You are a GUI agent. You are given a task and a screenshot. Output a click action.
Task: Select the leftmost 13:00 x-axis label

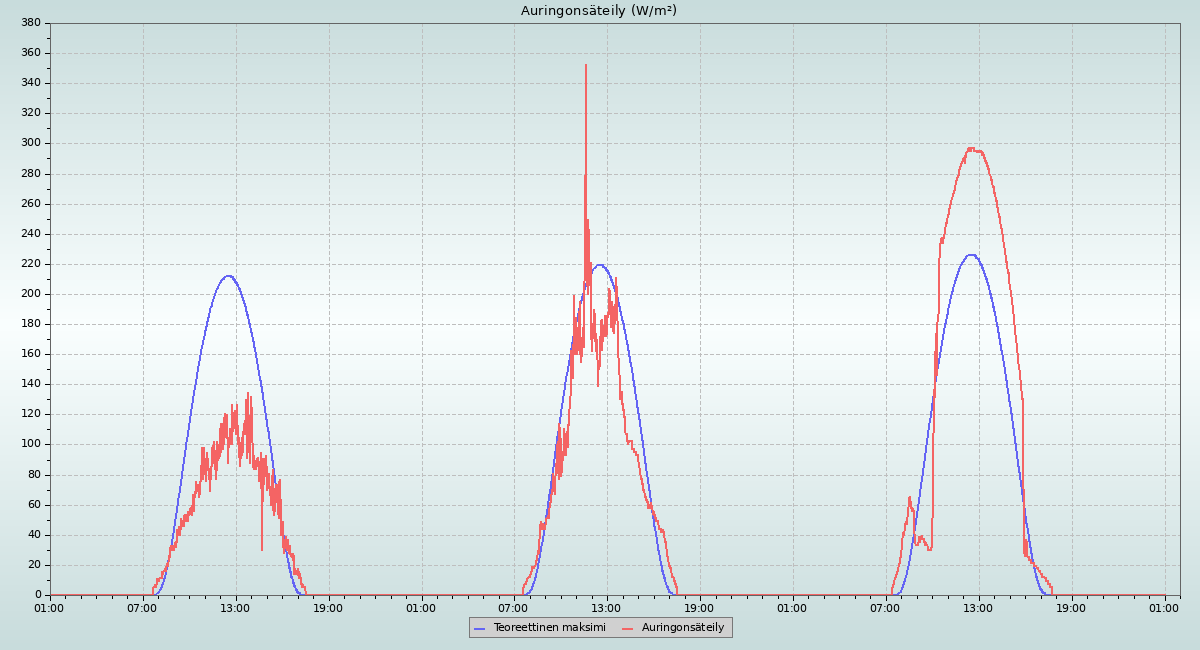pyautogui.click(x=235, y=608)
